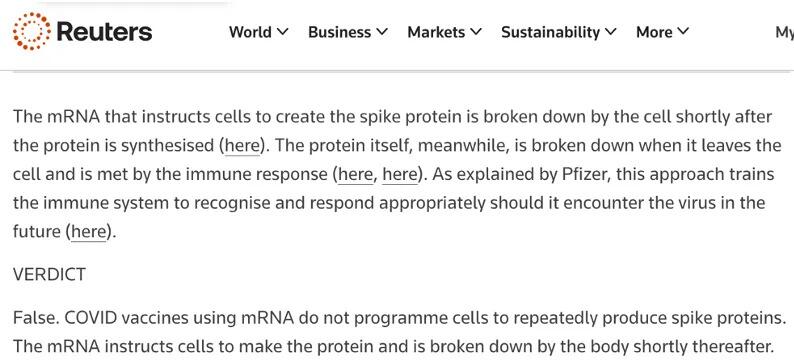Open first 'here' link after 'immune response'
The width and height of the screenshot is (794, 362).
355,175
